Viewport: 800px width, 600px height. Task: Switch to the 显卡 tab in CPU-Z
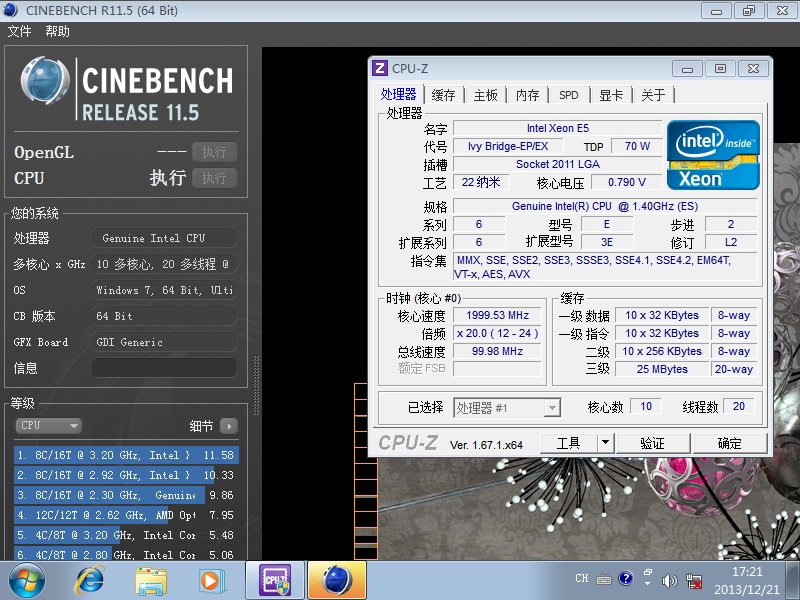[611, 95]
